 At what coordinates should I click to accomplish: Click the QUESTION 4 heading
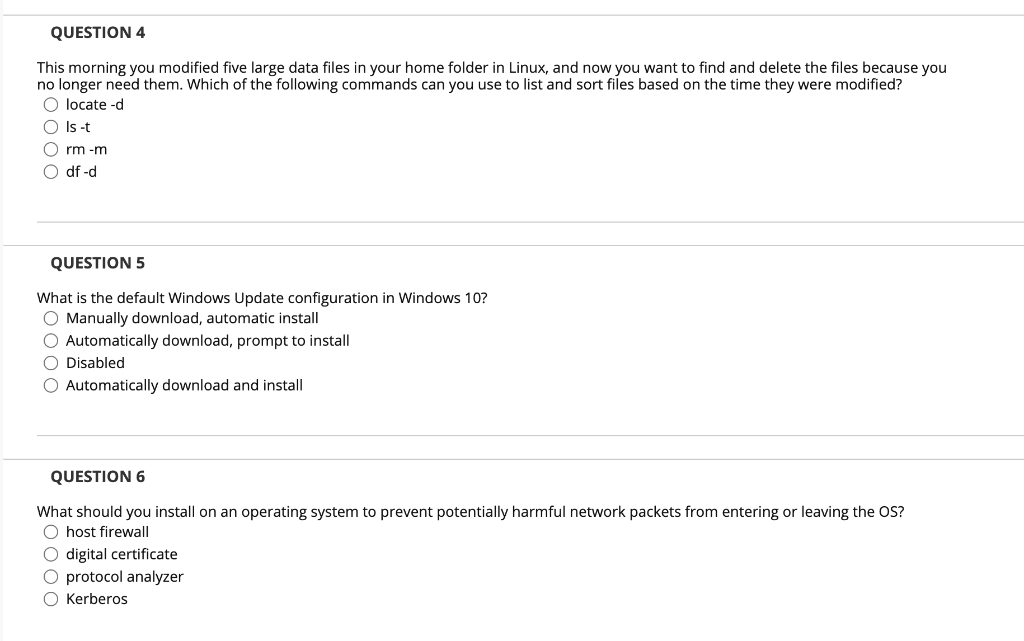point(98,33)
